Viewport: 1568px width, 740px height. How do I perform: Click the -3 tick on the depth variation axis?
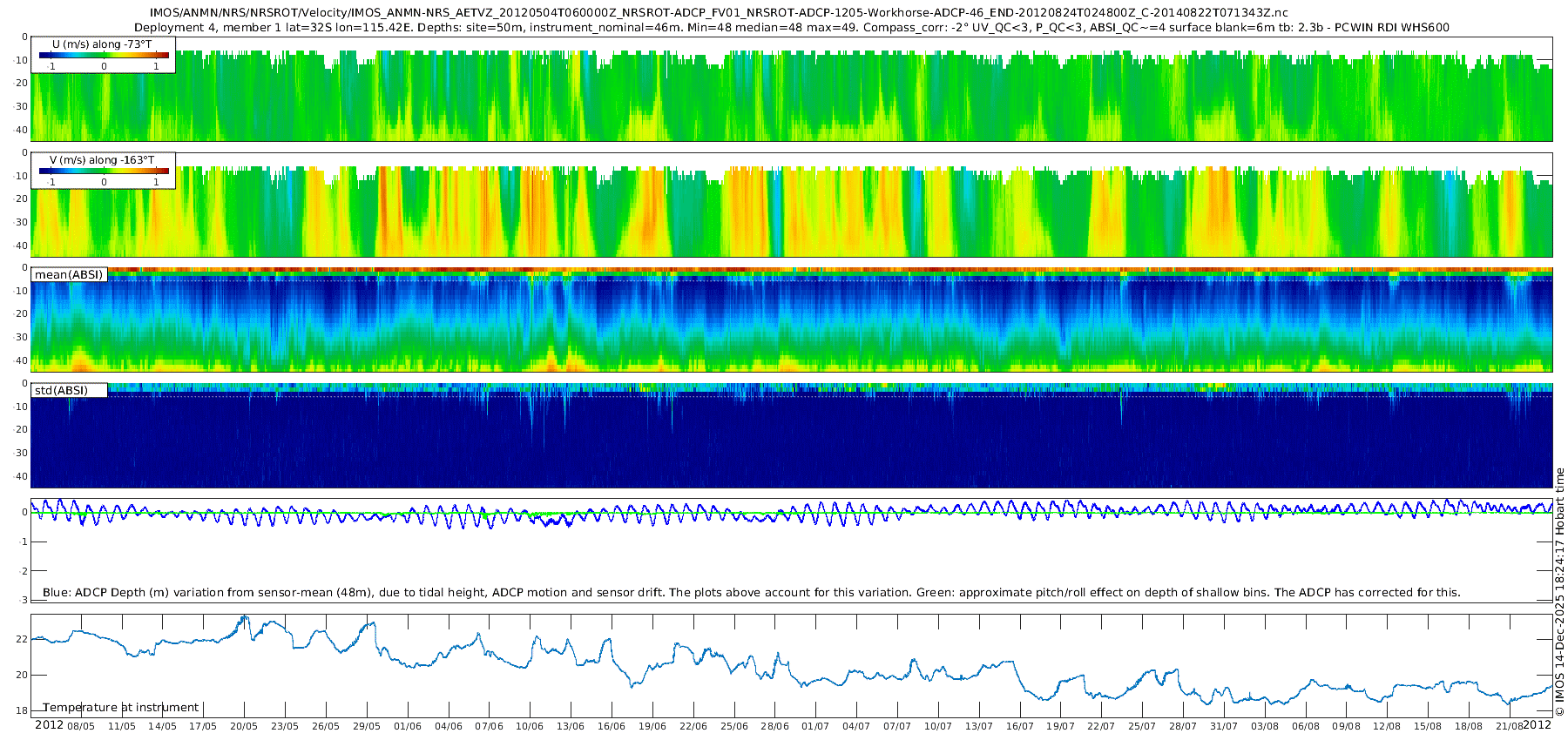tap(24, 600)
